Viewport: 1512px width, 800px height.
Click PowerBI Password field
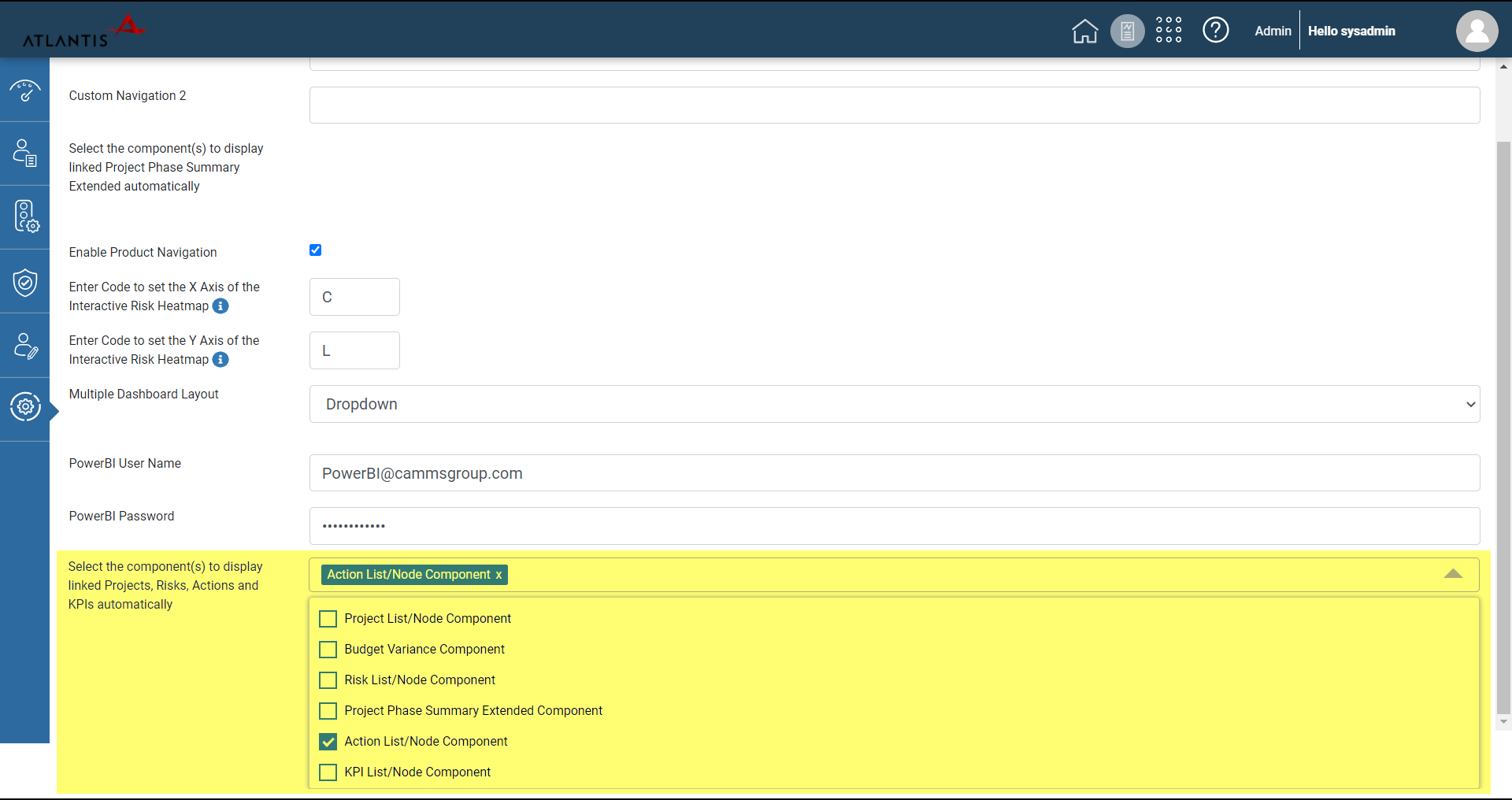tap(895, 526)
